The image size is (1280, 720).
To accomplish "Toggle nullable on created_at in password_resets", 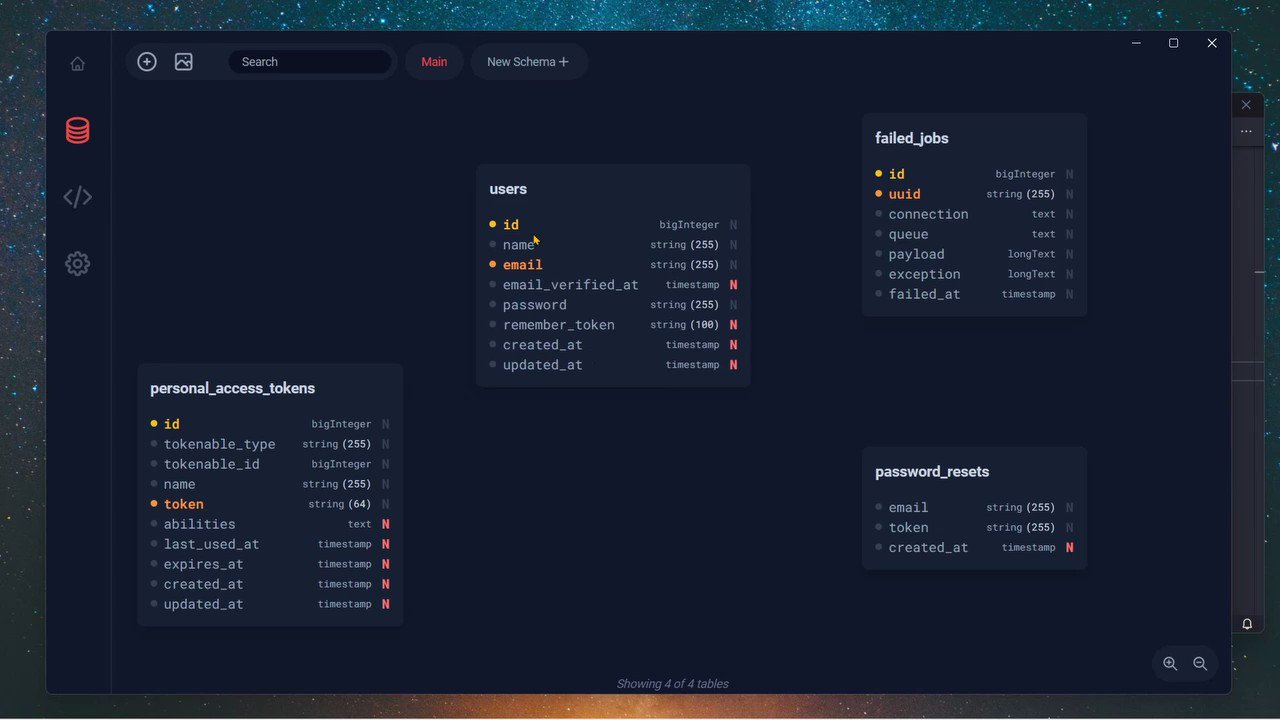I will coord(1070,547).
